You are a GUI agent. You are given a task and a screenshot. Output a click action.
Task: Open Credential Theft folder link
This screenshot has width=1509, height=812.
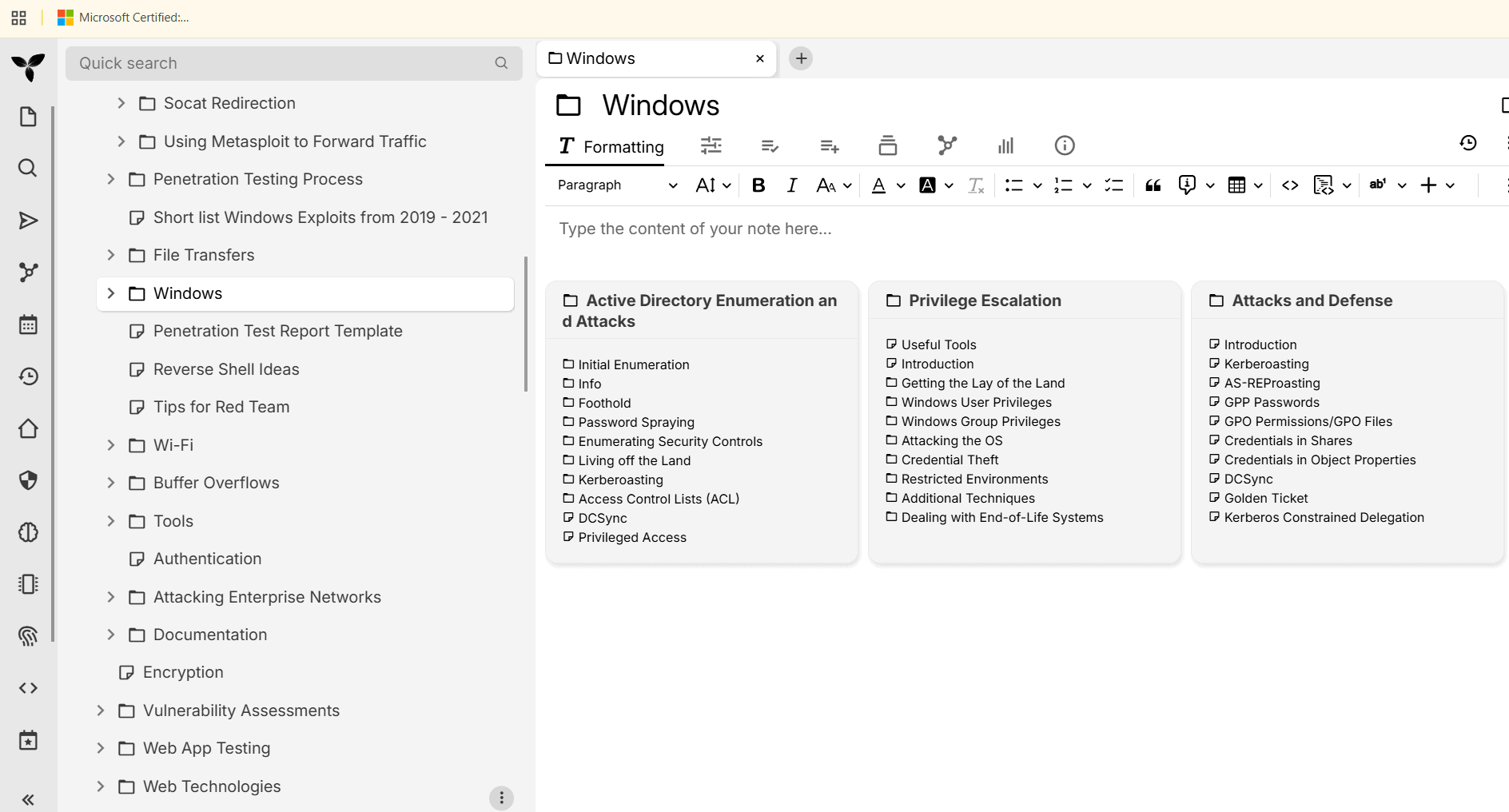pos(950,460)
